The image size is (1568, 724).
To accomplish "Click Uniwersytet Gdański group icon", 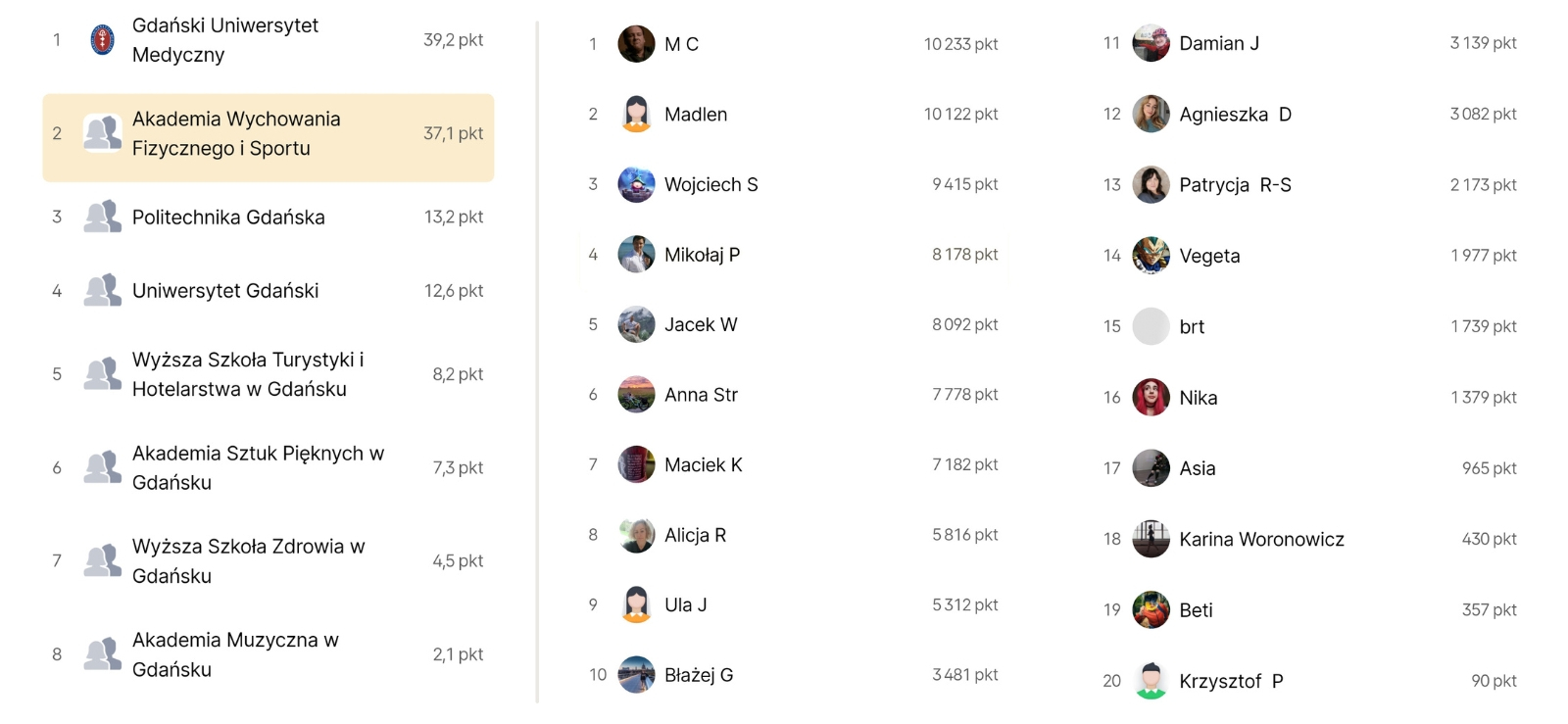I will pyautogui.click(x=102, y=291).
